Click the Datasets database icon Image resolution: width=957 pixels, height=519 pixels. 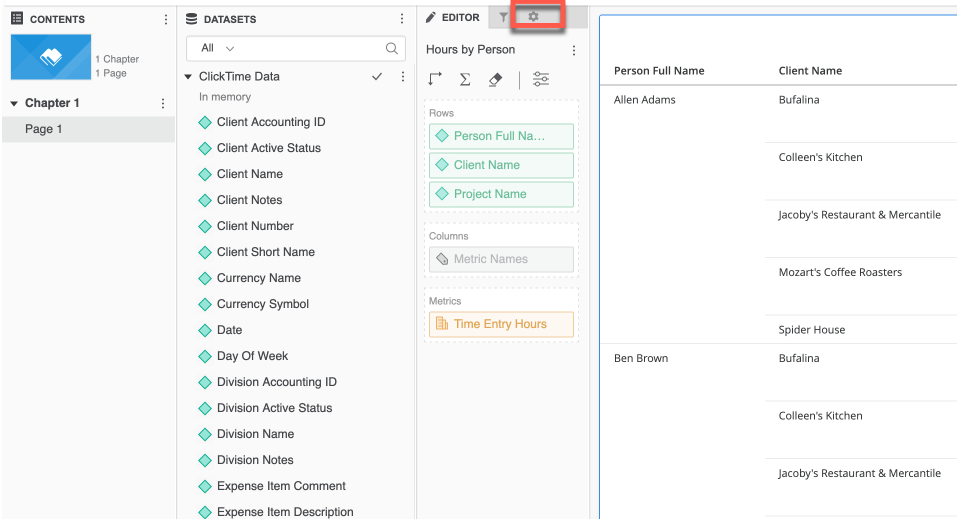pyautogui.click(x=192, y=19)
